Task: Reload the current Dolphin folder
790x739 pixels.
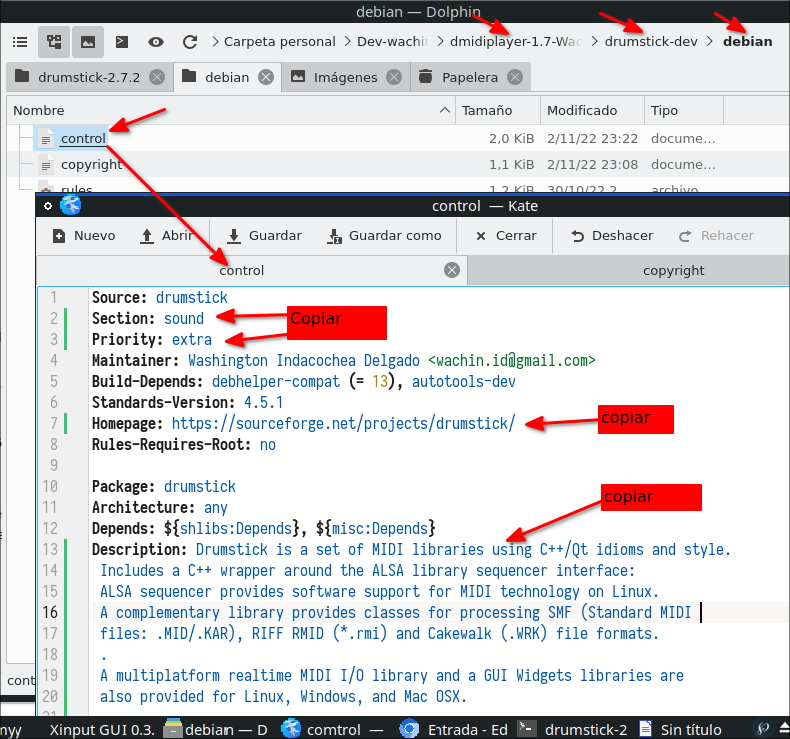Action: click(x=190, y=42)
